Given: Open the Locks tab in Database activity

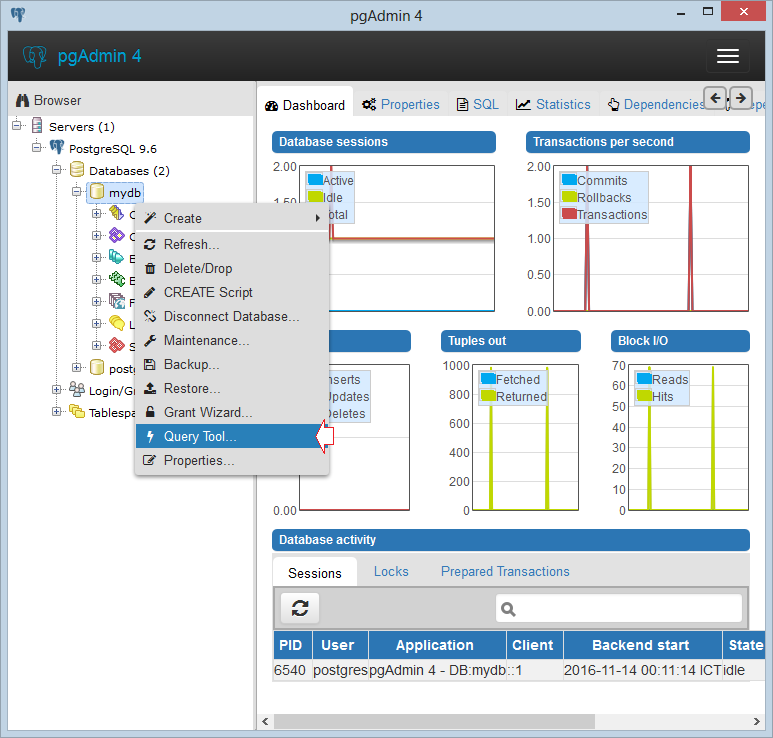Looking at the screenshot, I should click(391, 571).
